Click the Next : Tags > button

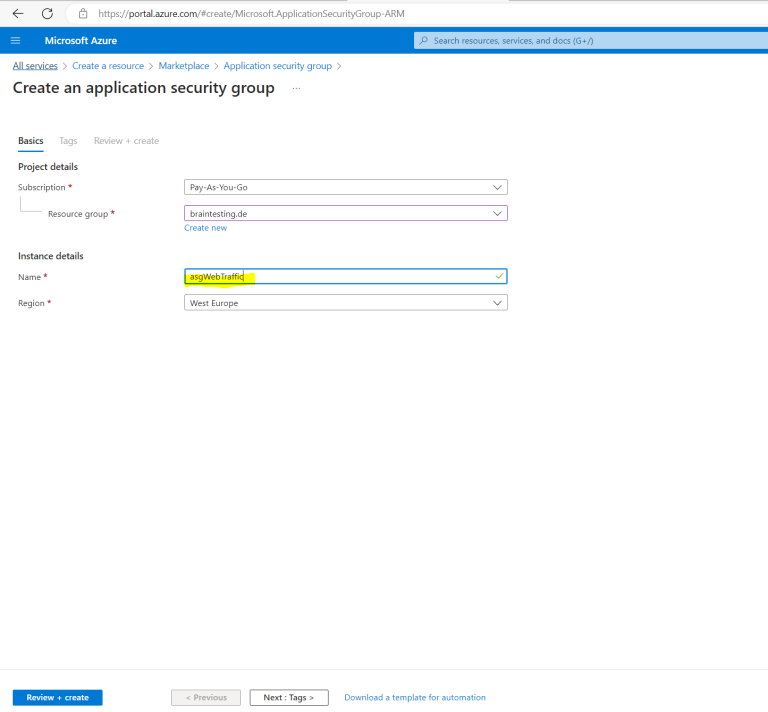[x=288, y=697]
